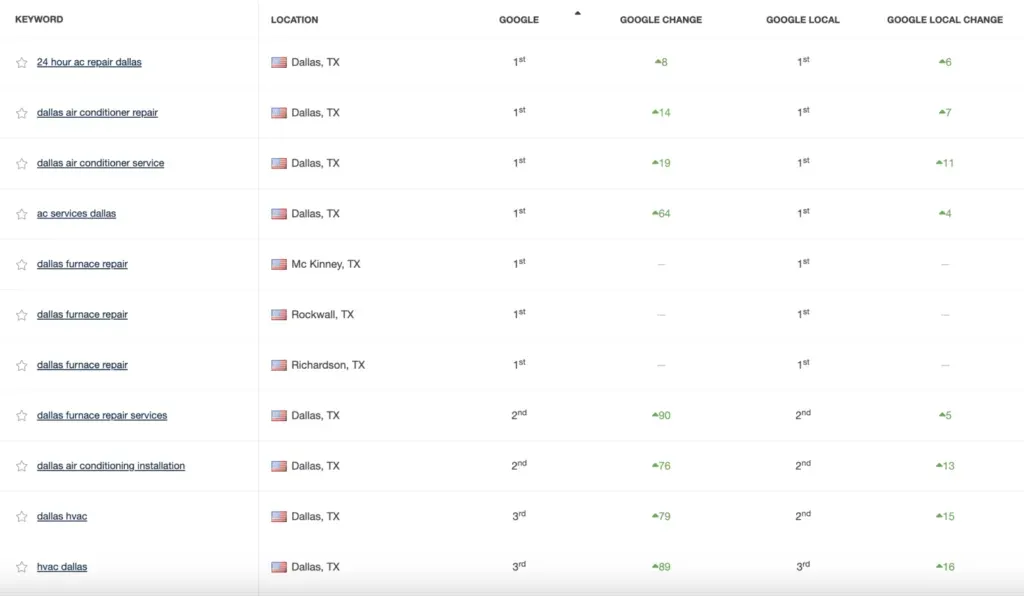Toggle the star for "hvac dallas"
Image resolution: width=1024 pixels, height=596 pixels.
[x=21, y=566]
